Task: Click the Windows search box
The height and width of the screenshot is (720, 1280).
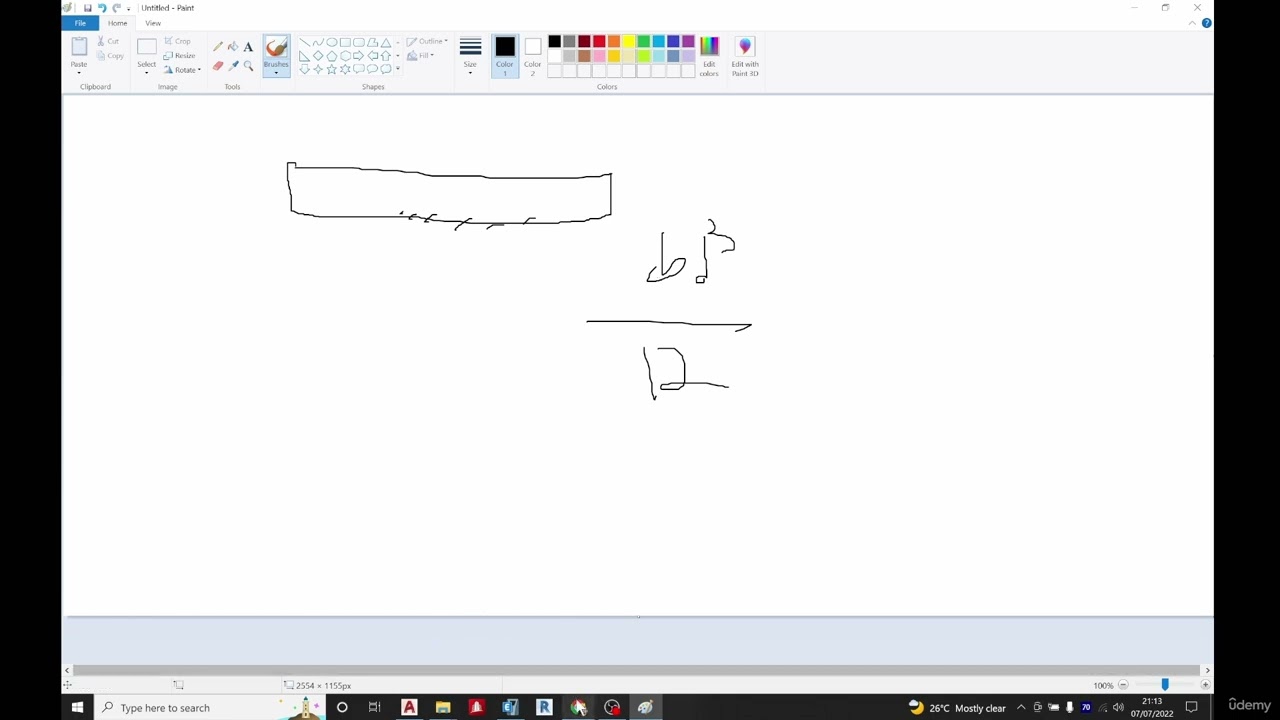Action: 210,707
